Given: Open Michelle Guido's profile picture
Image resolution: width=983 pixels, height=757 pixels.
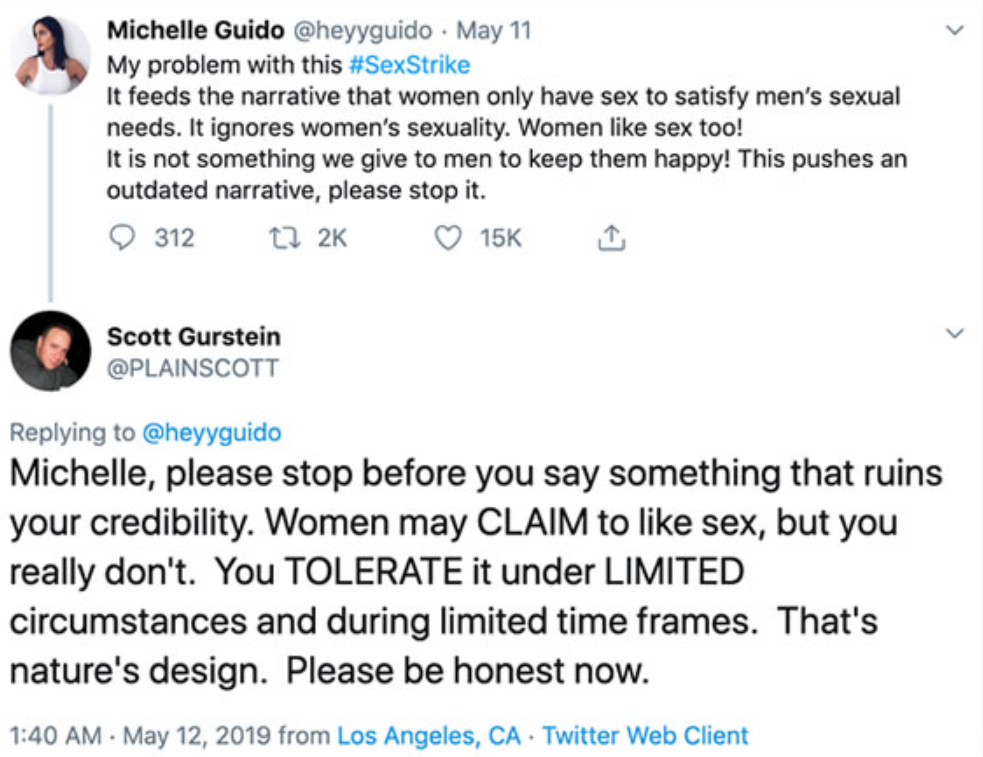Looking at the screenshot, I should tap(50, 56).
